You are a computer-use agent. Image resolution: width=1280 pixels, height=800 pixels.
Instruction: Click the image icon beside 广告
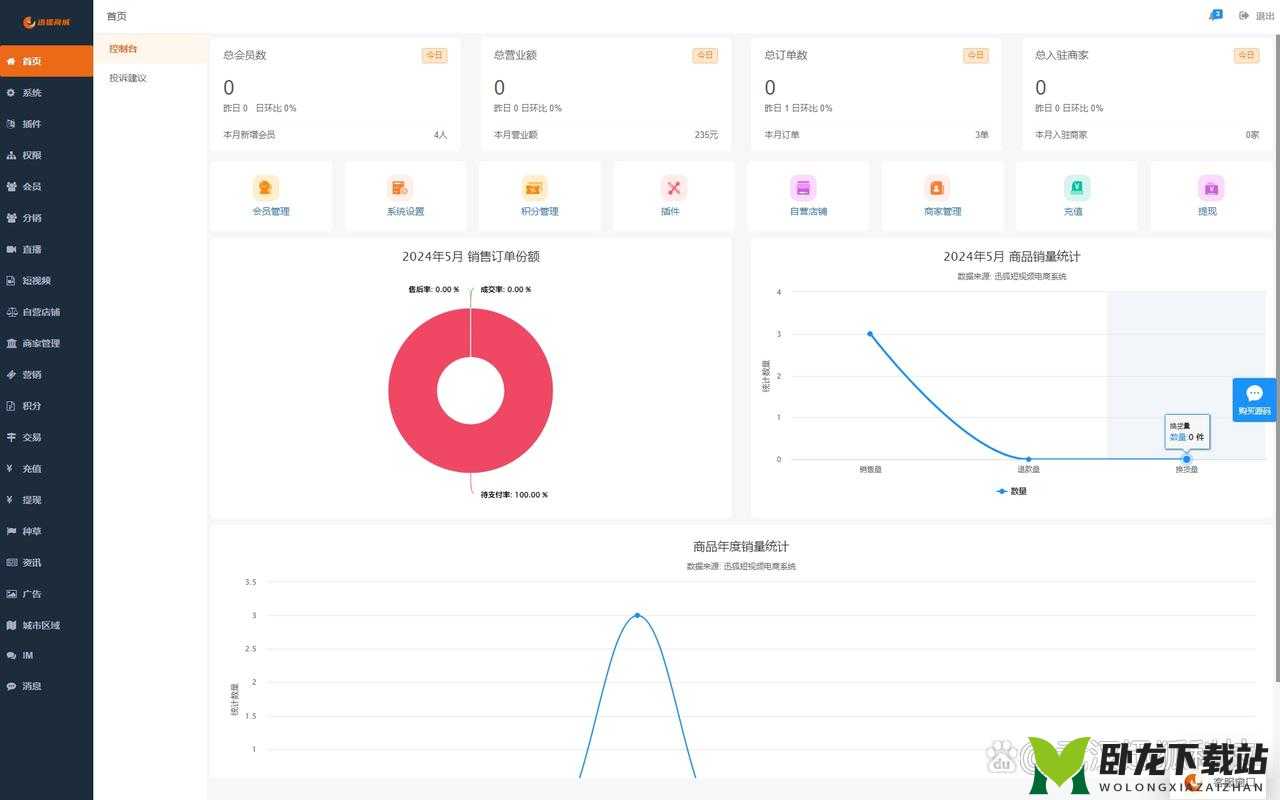[11, 594]
